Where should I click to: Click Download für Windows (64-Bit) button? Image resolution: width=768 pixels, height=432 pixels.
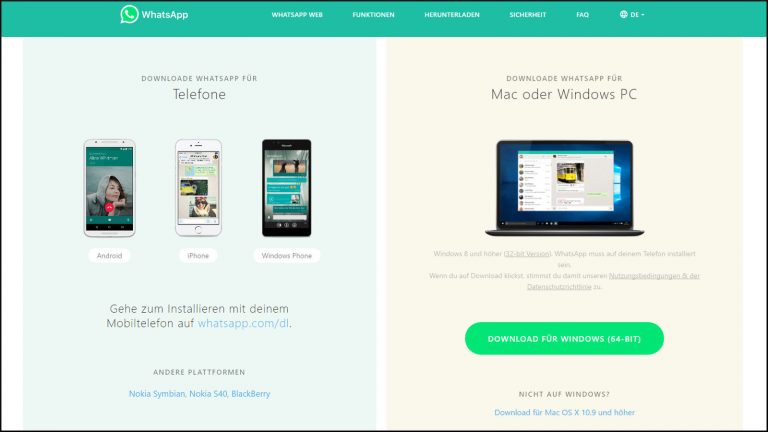(x=564, y=338)
